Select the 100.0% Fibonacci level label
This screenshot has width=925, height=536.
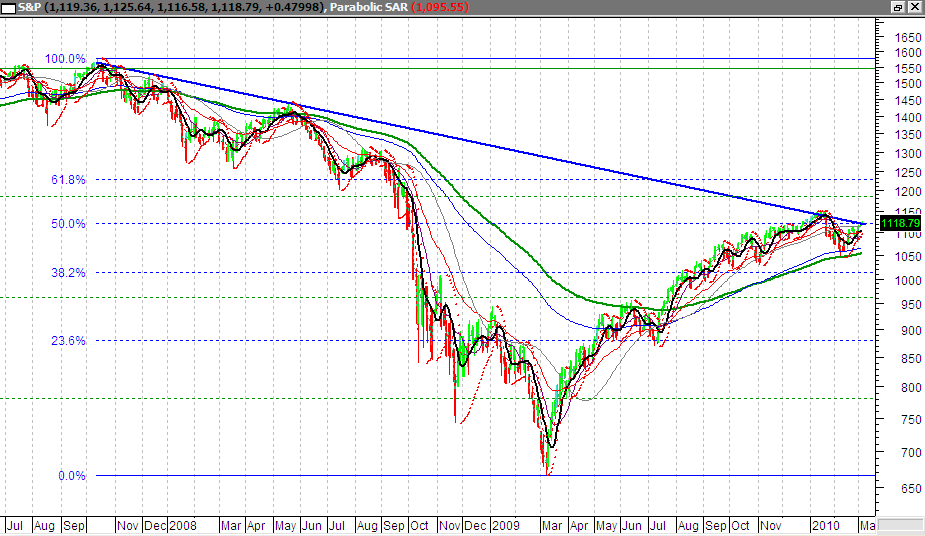tap(65, 58)
